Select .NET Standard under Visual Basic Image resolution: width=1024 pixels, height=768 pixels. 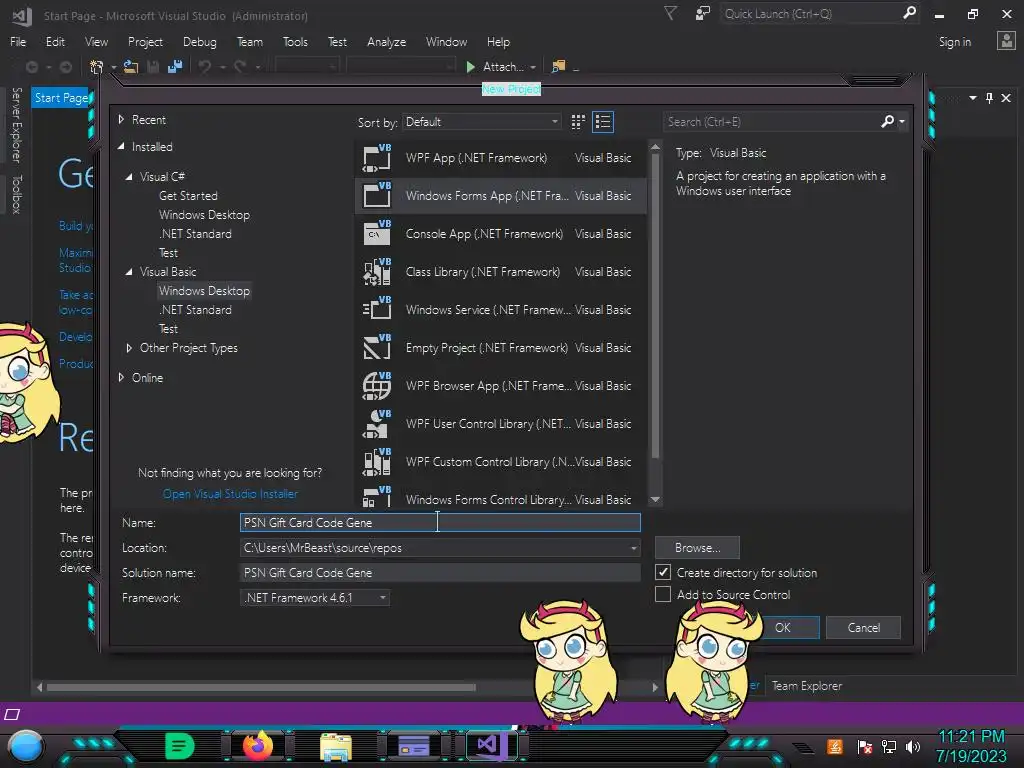(195, 310)
